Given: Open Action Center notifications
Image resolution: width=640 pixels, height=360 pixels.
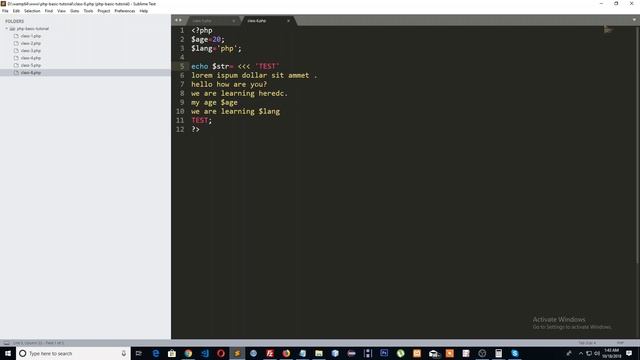Looking at the screenshot, I should tap(629, 353).
